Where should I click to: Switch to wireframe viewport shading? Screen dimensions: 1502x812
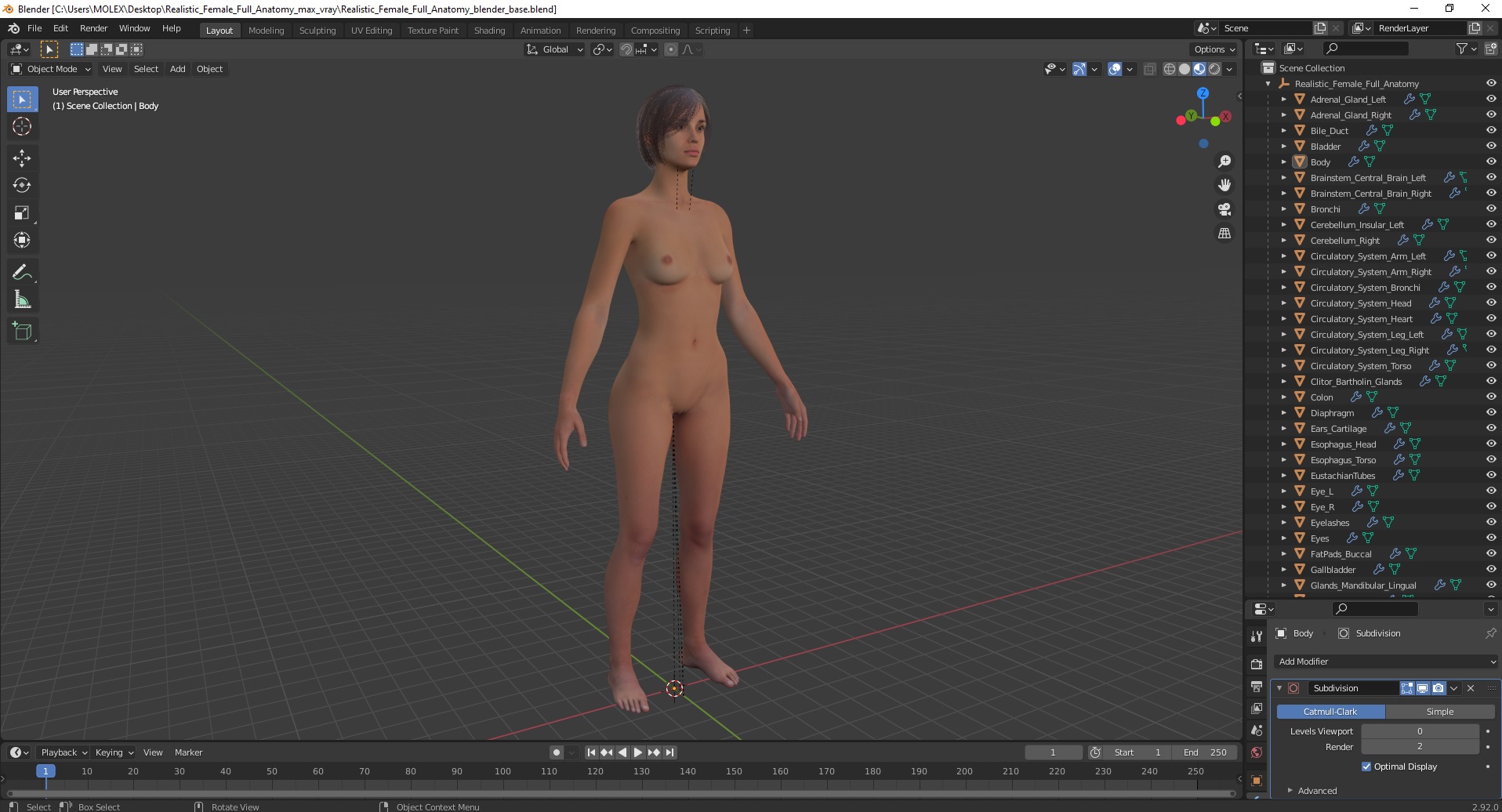point(1170,69)
